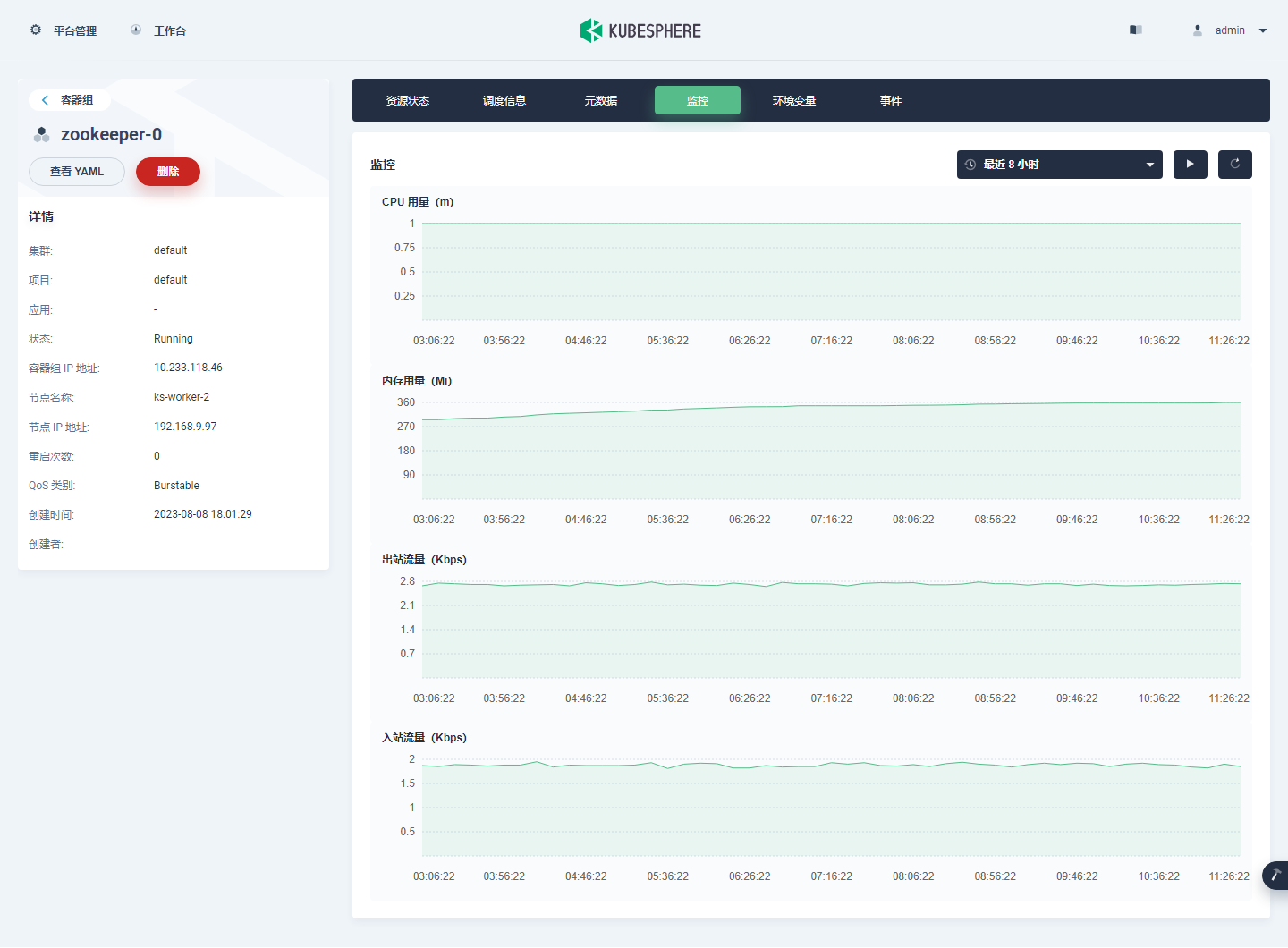The image size is (1288, 948).
Task: Open the documentation book icon in the header
Action: pos(1136,30)
